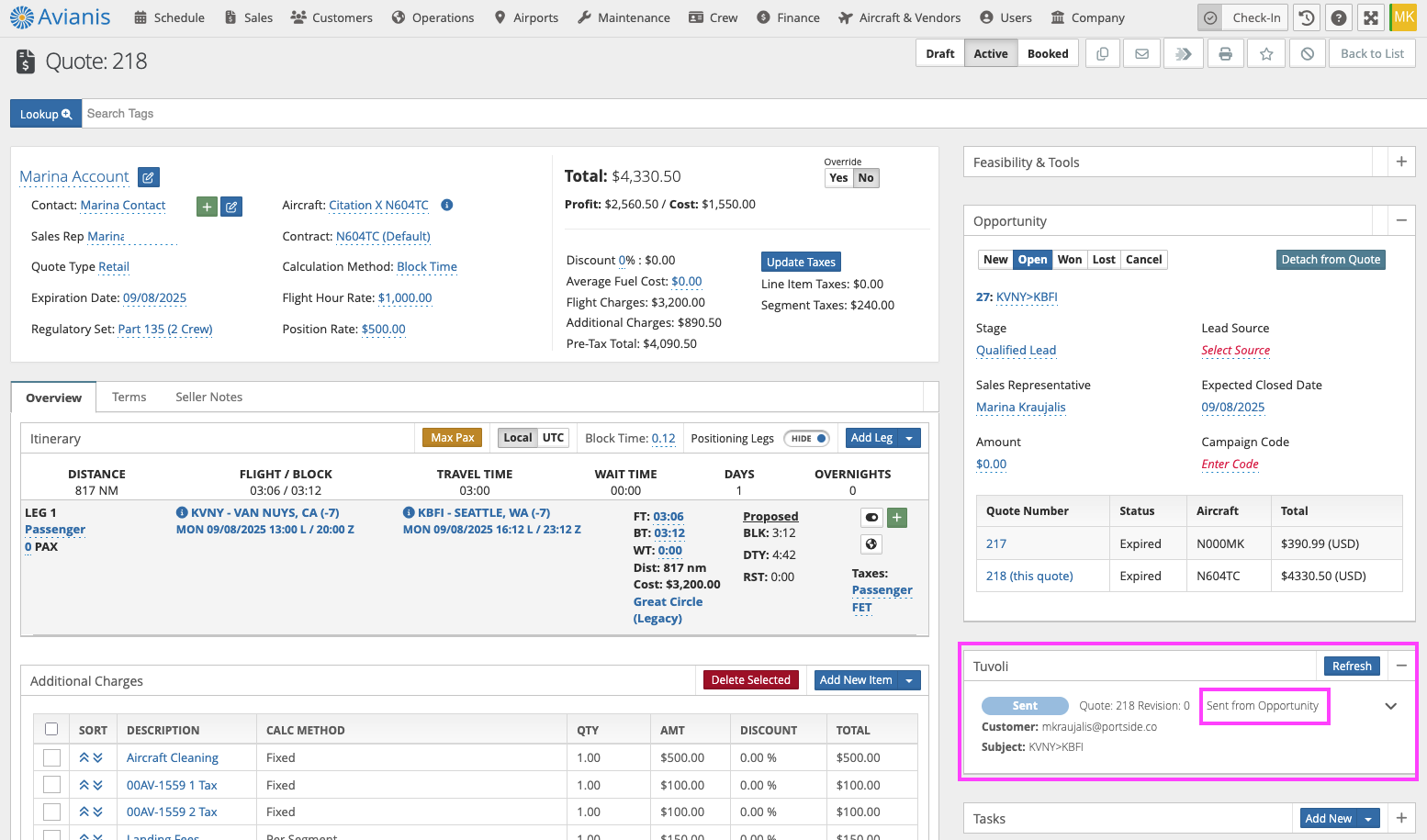Add leg using green plus in Leg 1
Image resolution: width=1427 pixels, height=840 pixels.
point(897,518)
